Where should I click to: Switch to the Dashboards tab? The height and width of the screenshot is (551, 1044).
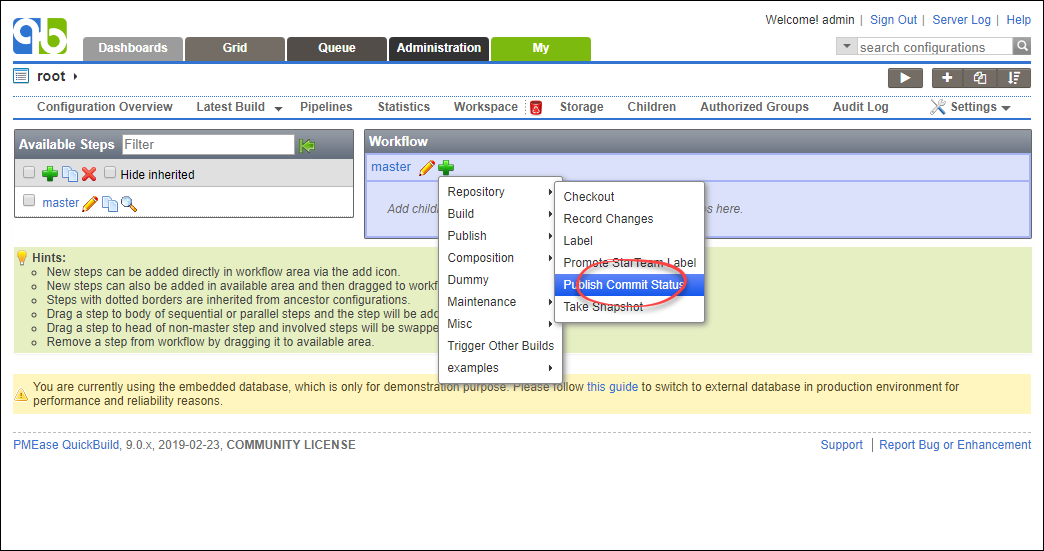132,49
